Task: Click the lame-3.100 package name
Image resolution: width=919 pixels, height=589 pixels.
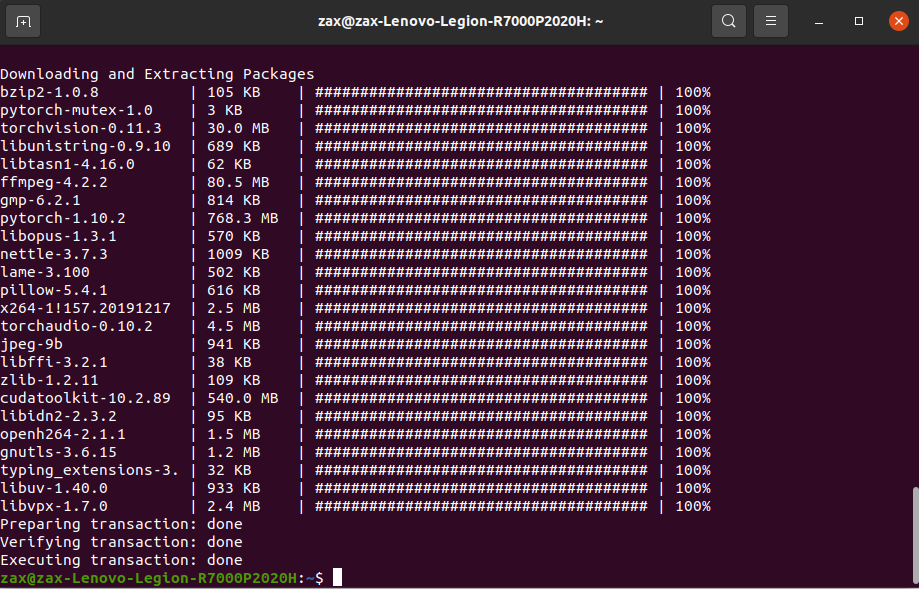Action: click(45, 273)
